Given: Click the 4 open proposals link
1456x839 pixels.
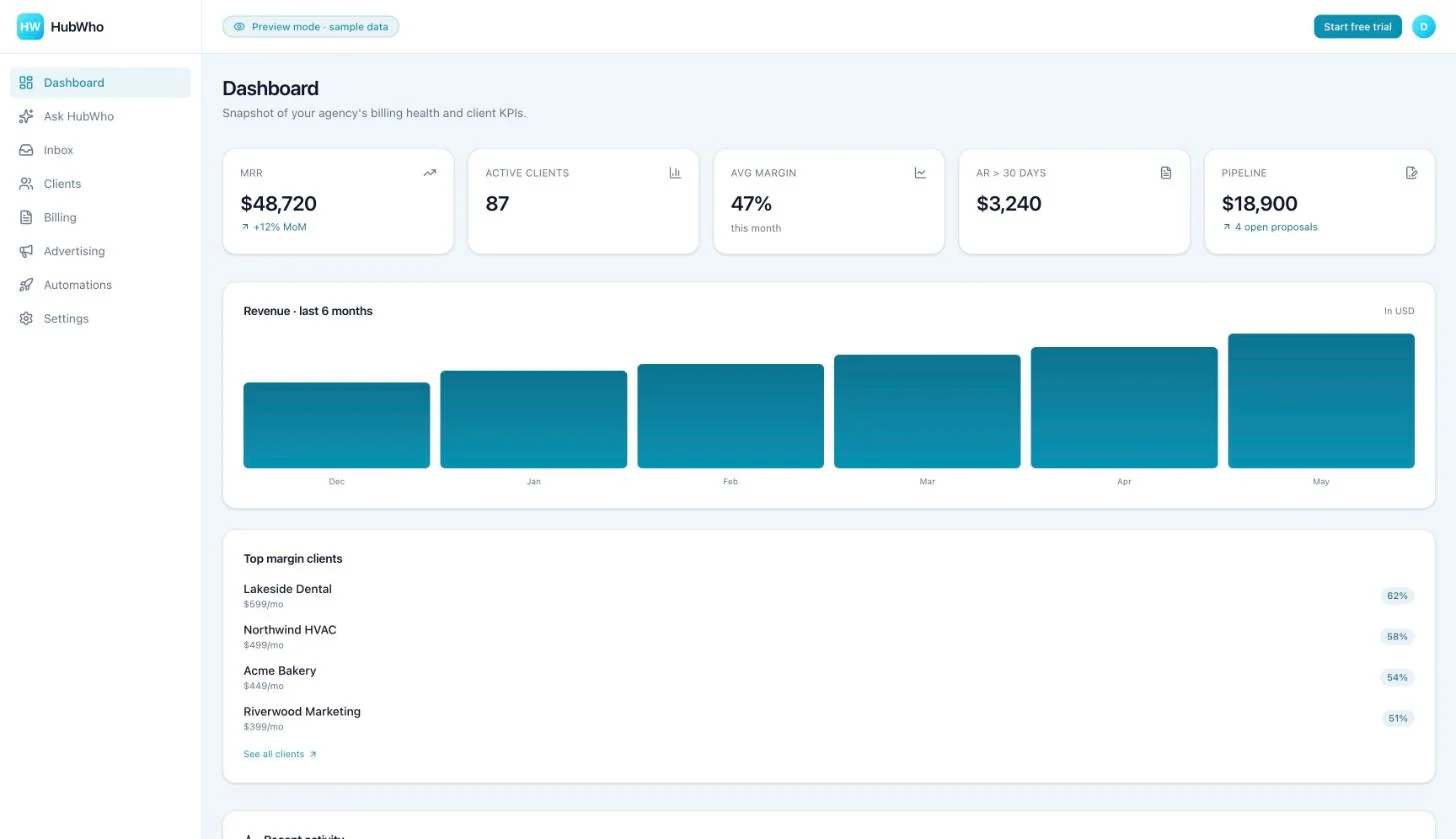Looking at the screenshot, I should tap(1270, 227).
